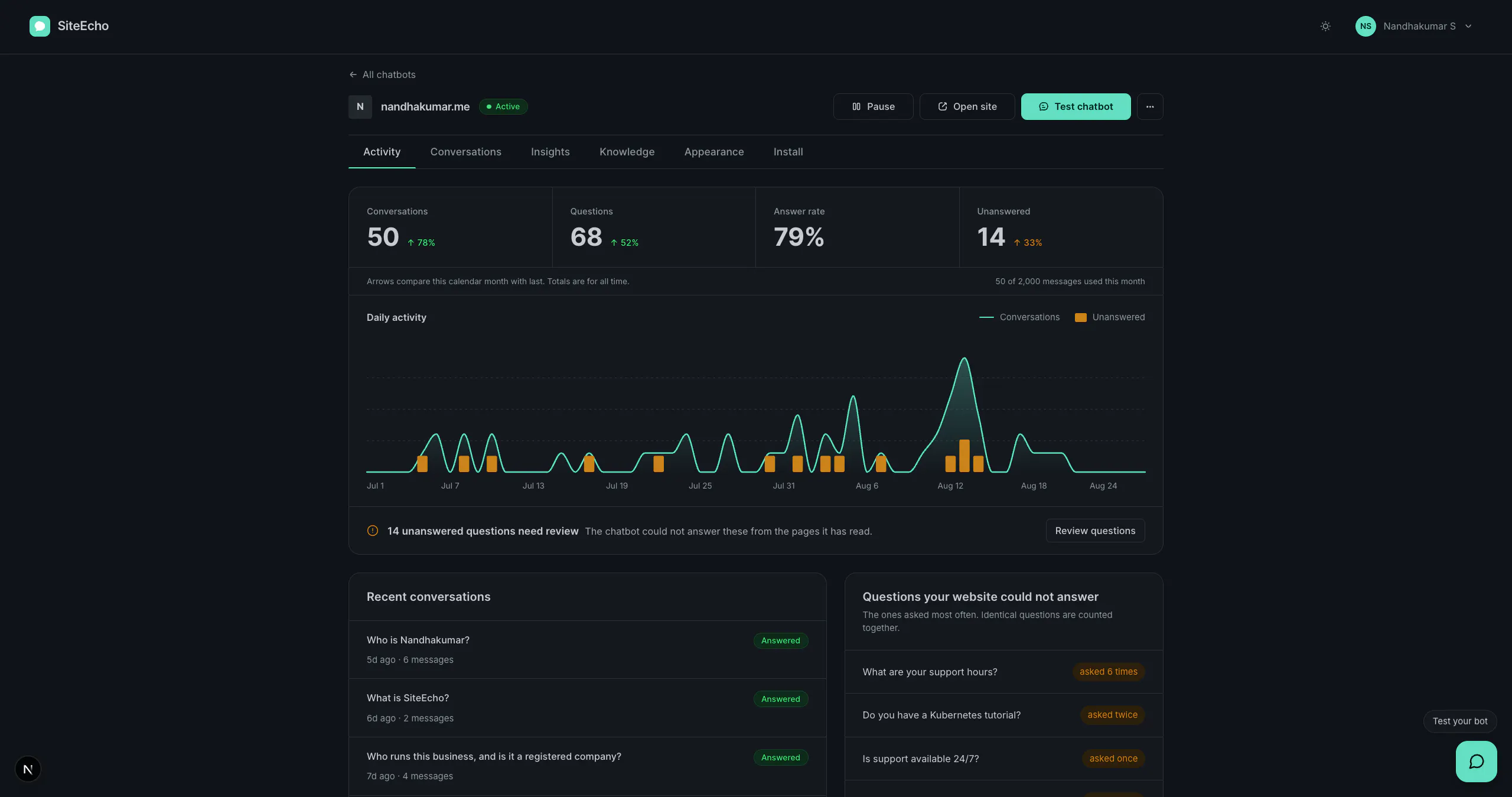1512x797 pixels.
Task: Open the Knowledge tab
Action: tap(627, 152)
